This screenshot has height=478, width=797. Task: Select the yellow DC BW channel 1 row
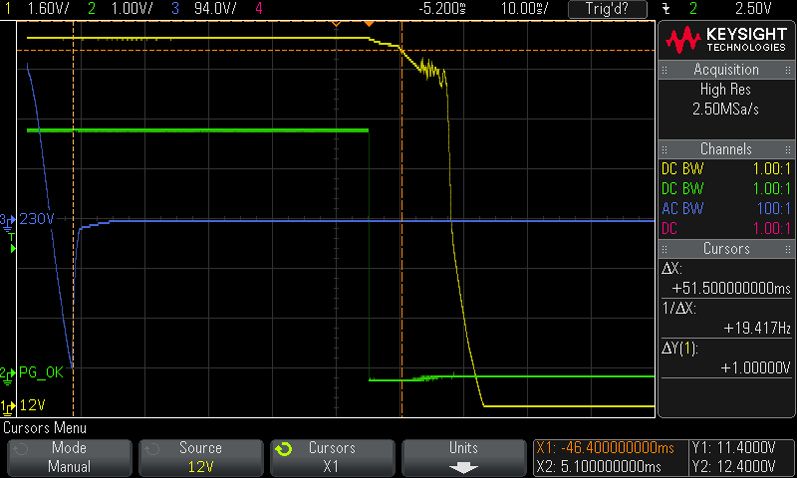click(x=726, y=169)
